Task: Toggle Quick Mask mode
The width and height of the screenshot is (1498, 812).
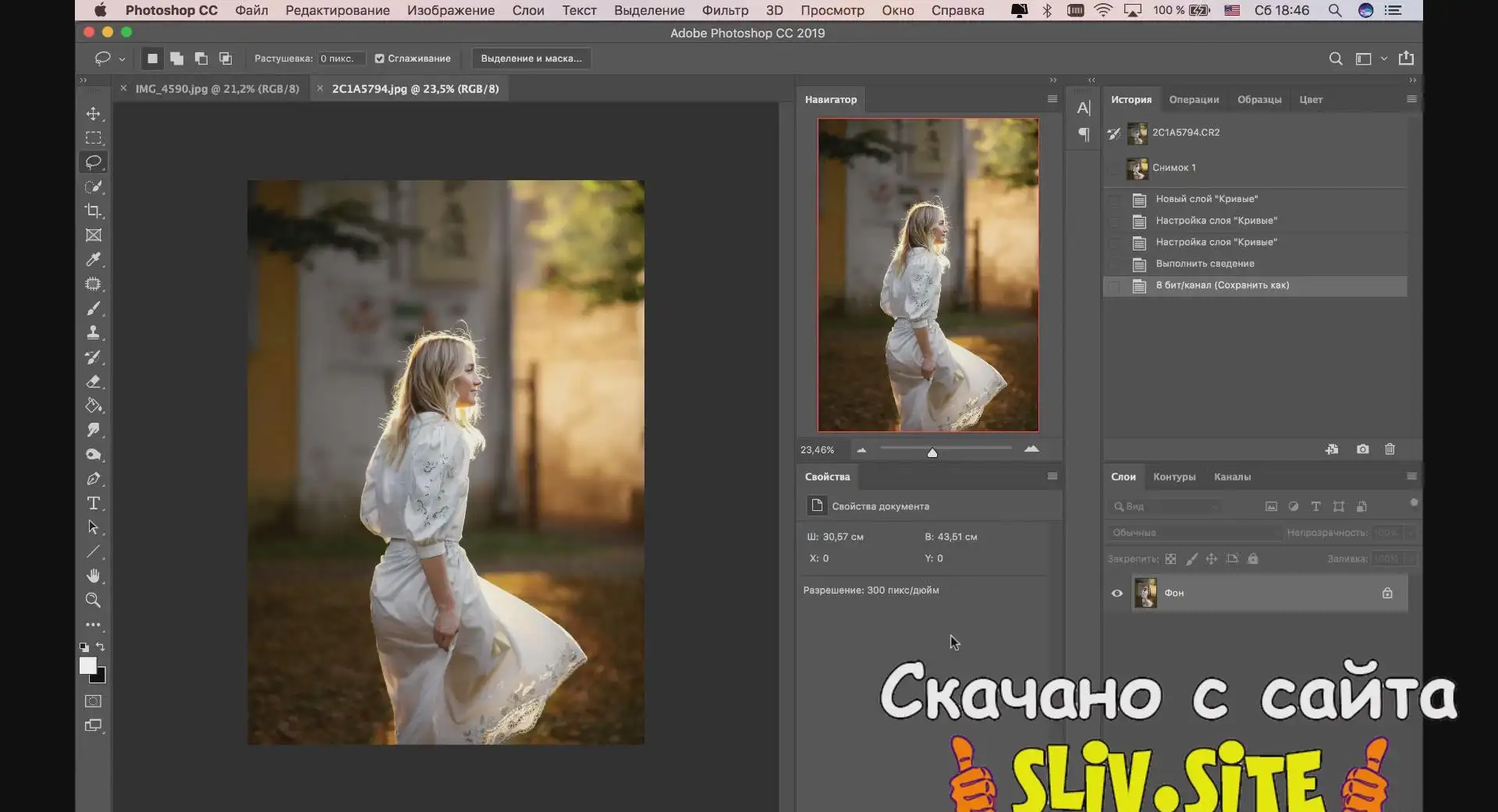Action: coord(94,701)
